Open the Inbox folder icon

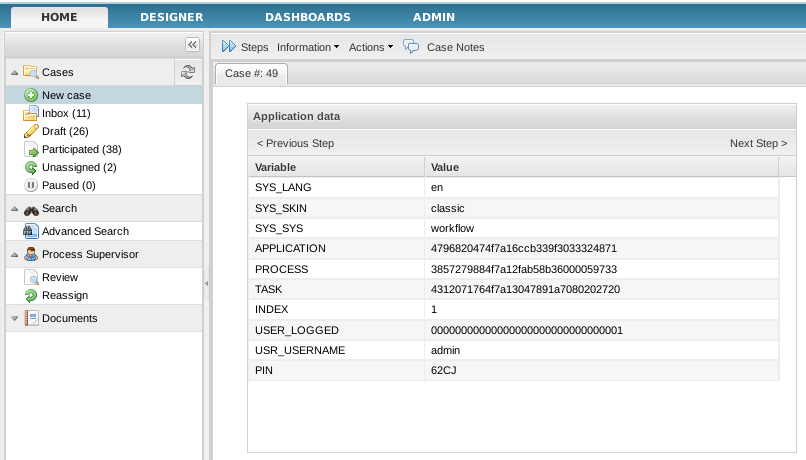tap(31, 113)
